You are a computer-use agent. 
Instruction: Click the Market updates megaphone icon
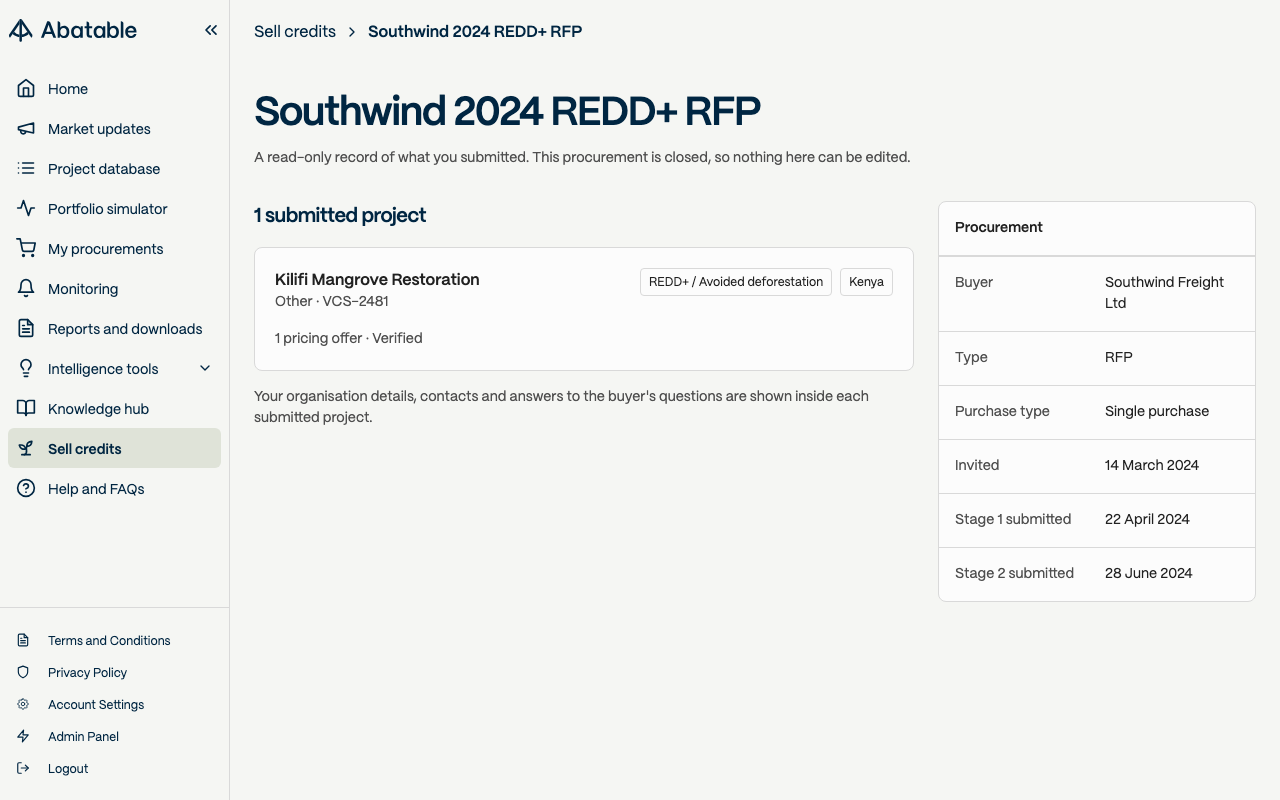click(x=26, y=129)
